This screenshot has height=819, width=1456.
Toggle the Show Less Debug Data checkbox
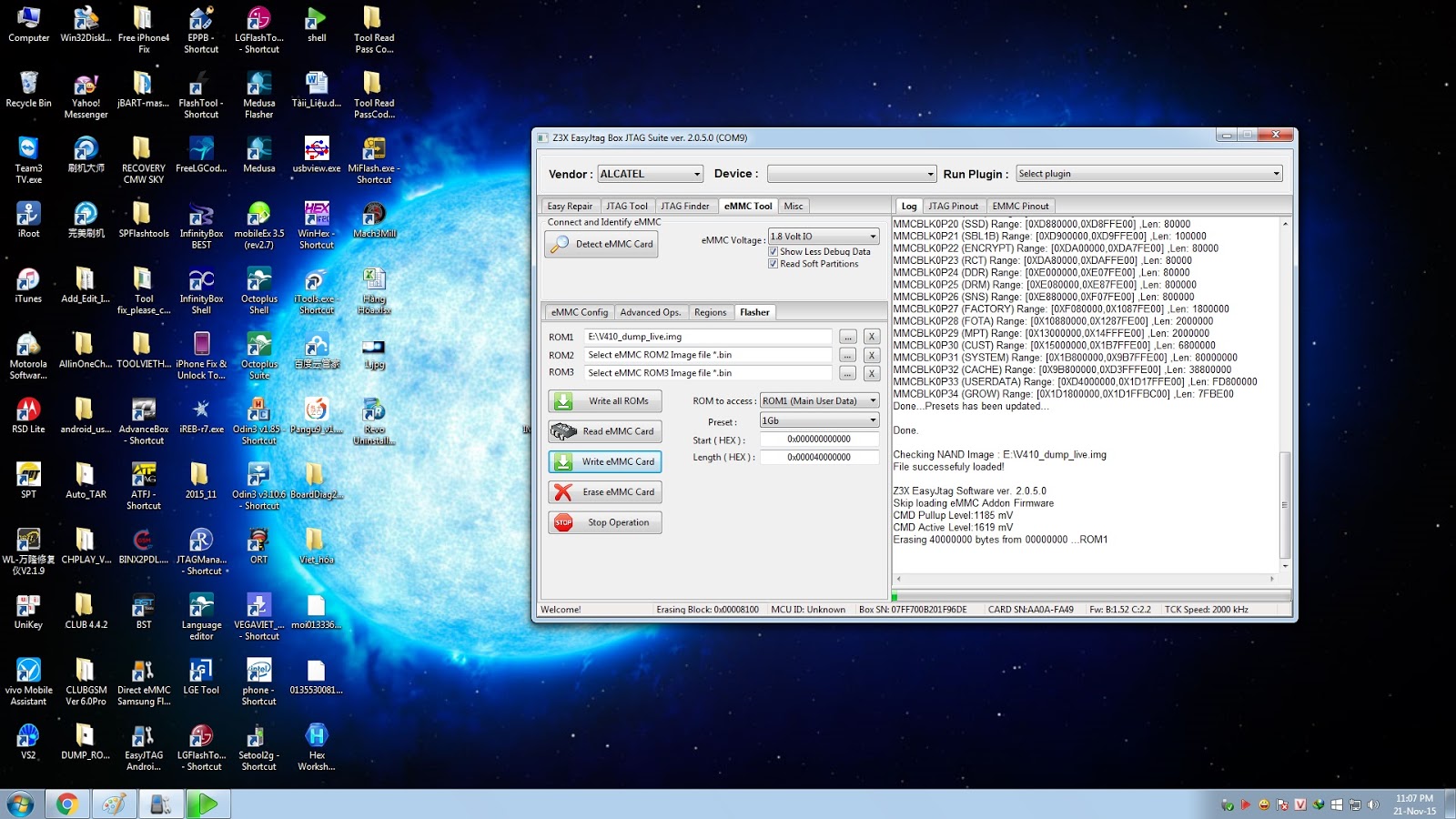773,252
